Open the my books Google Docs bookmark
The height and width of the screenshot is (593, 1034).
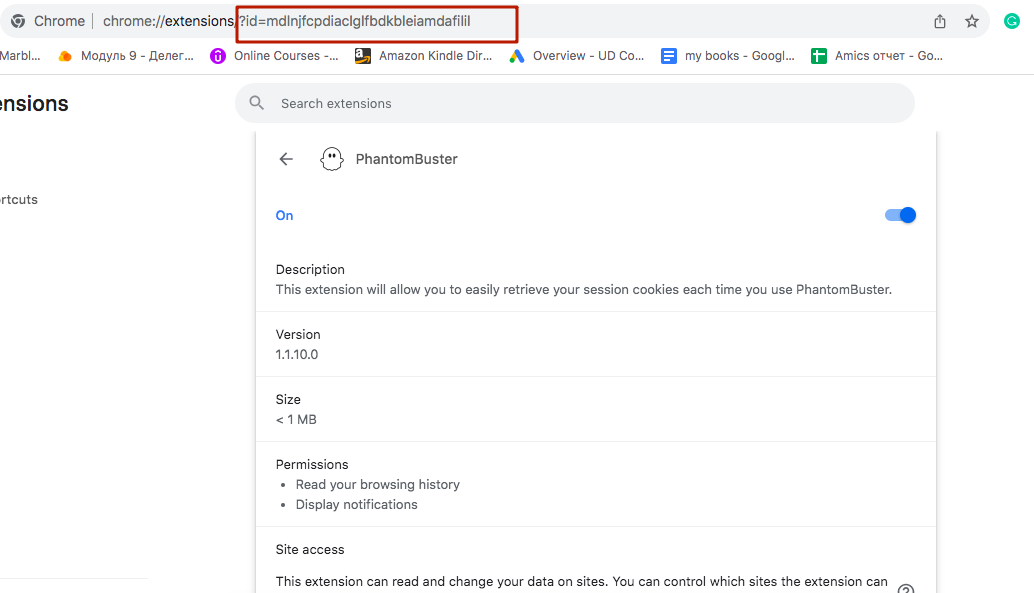[x=728, y=56]
